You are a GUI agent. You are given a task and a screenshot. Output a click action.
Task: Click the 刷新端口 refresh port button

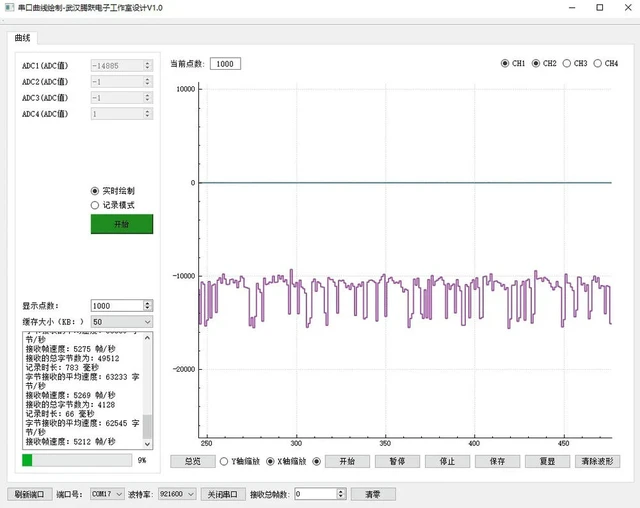click(30, 495)
